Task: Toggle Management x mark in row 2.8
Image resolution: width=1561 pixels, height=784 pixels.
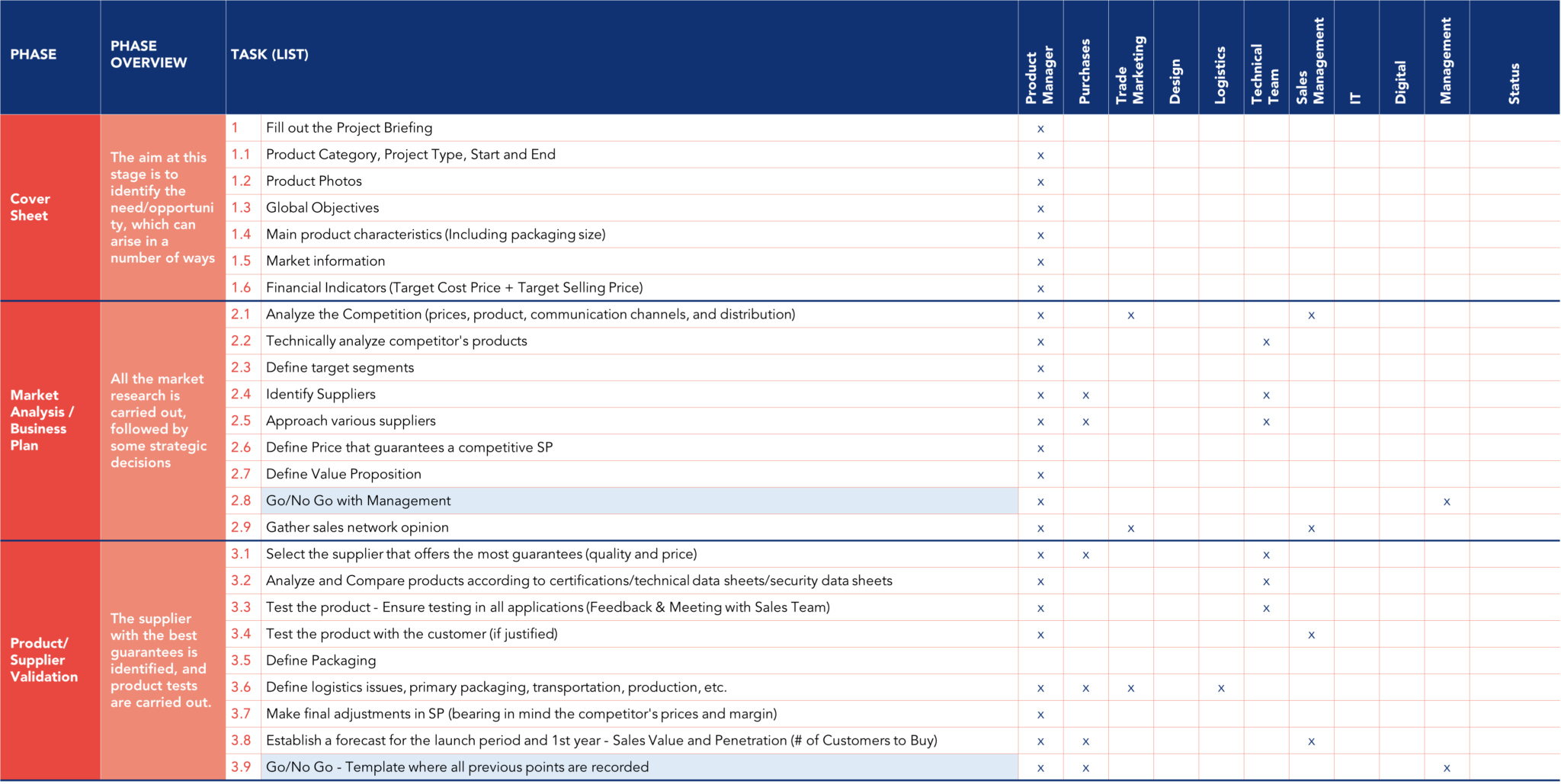Action: click(x=1446, y=501)
